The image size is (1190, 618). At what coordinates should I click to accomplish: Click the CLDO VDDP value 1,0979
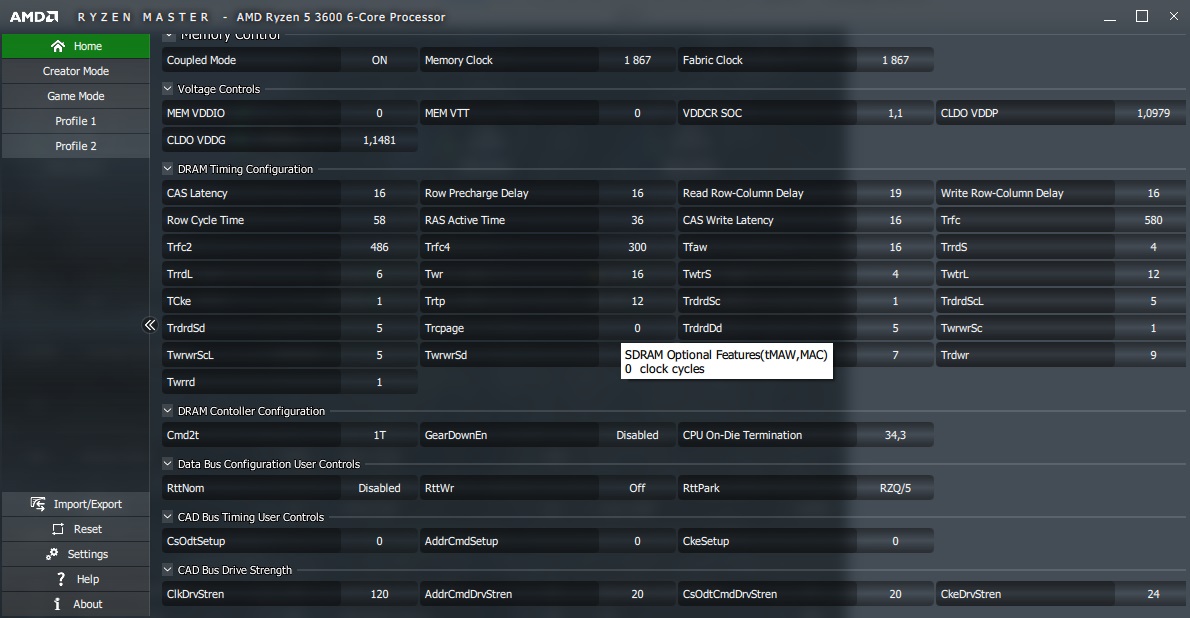(x=1153, y=113)
